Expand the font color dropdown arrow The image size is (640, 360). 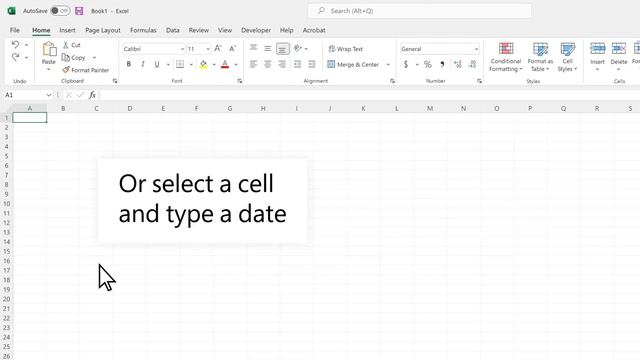[236, 64]
